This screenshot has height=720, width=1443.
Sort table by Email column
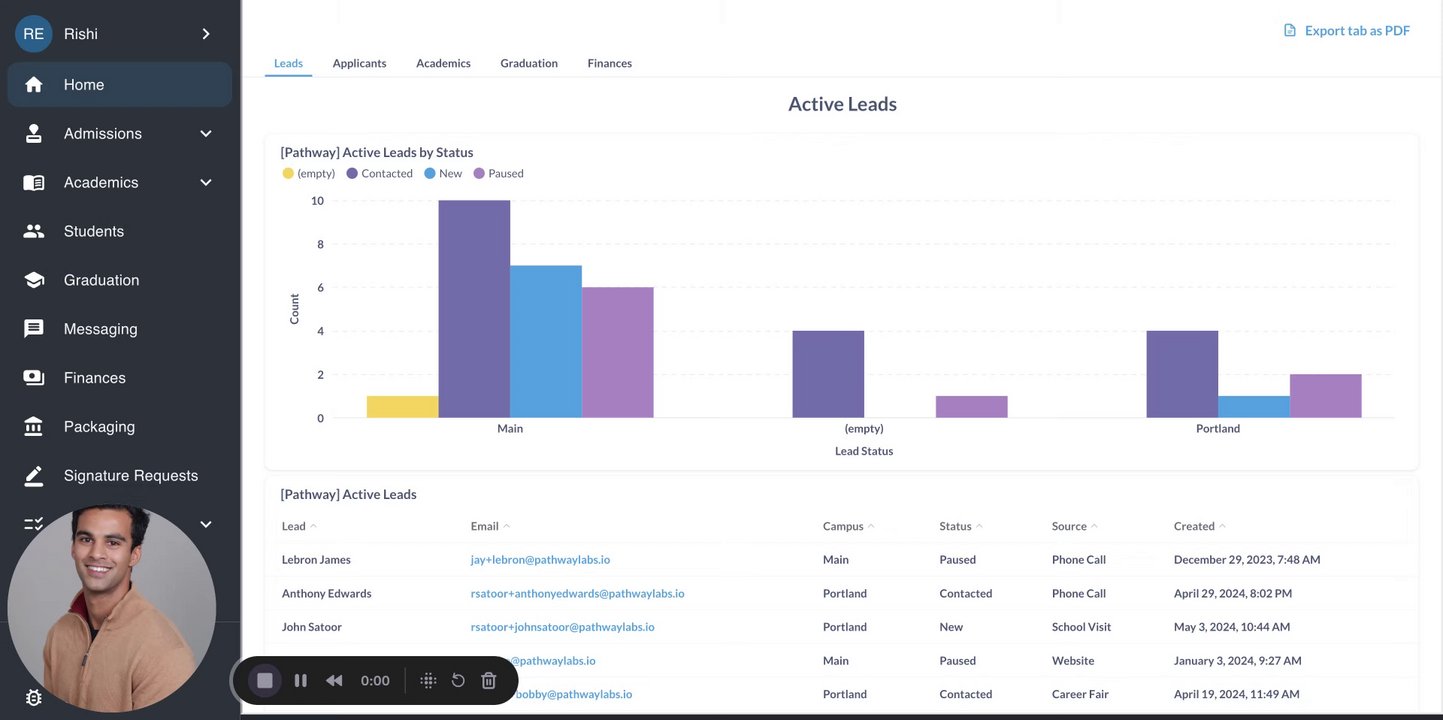click(490, 526)
